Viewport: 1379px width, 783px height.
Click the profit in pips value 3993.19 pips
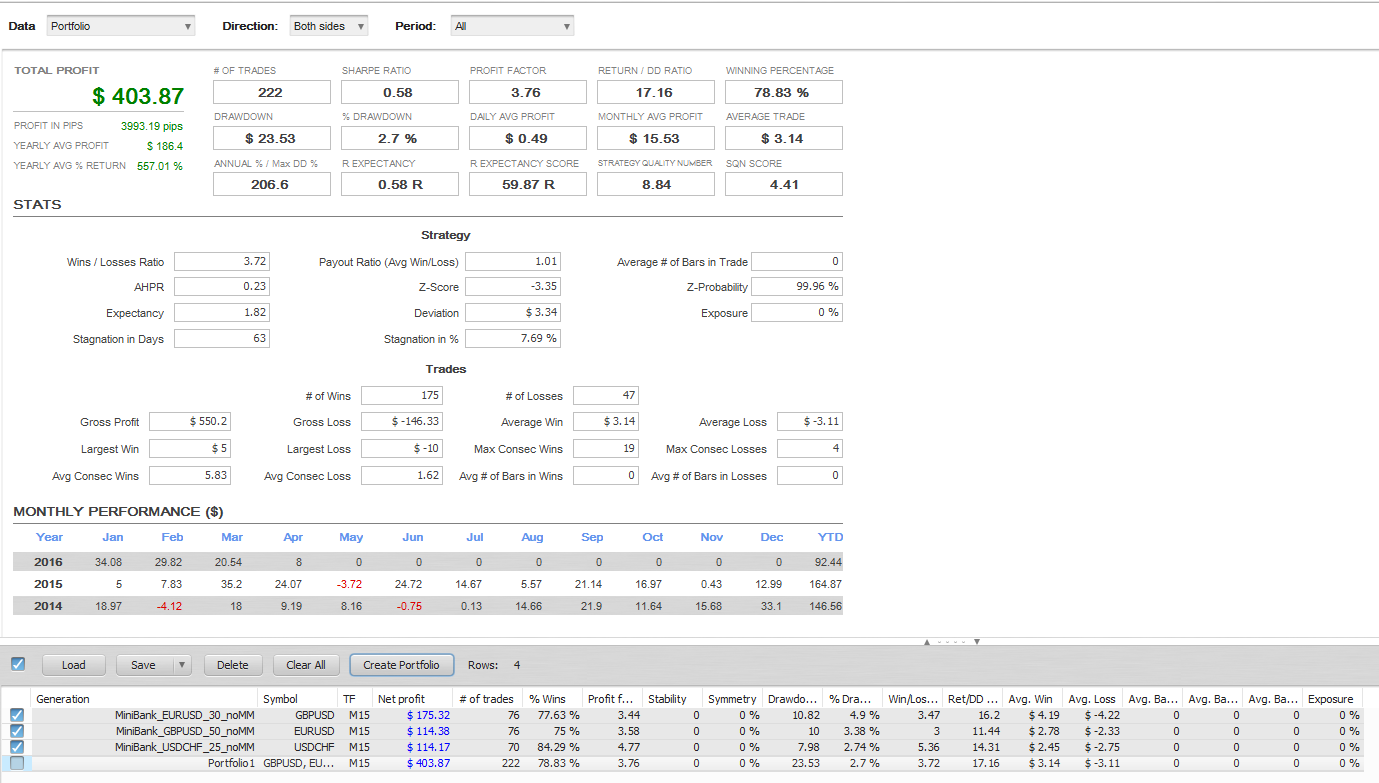point(151,126)
